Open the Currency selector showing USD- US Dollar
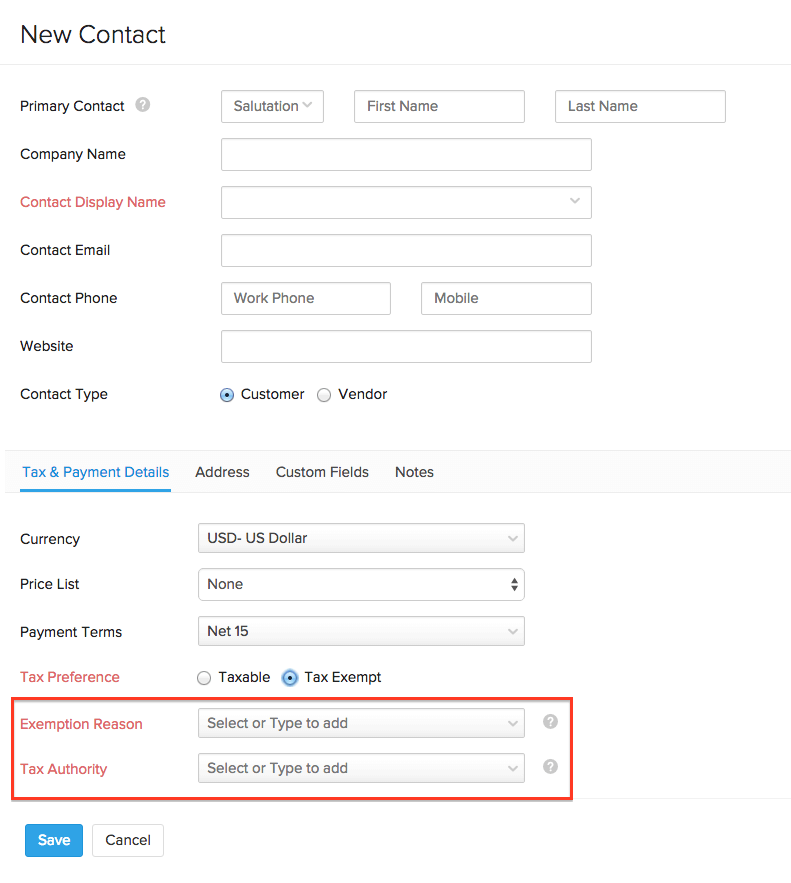Screen dimensions: 791x883 (x=361, y=538)
